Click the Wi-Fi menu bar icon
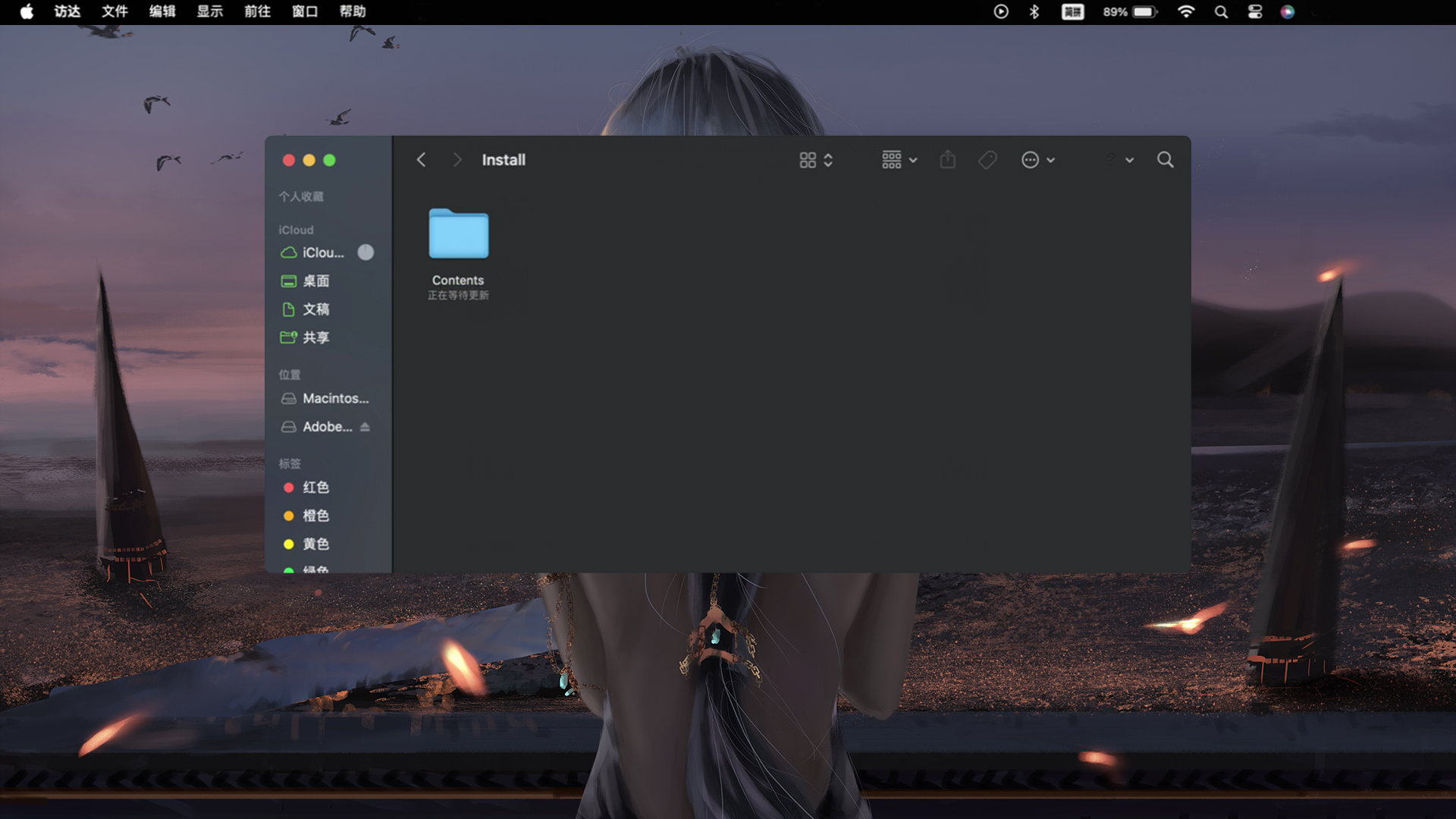 [1186, 11]
